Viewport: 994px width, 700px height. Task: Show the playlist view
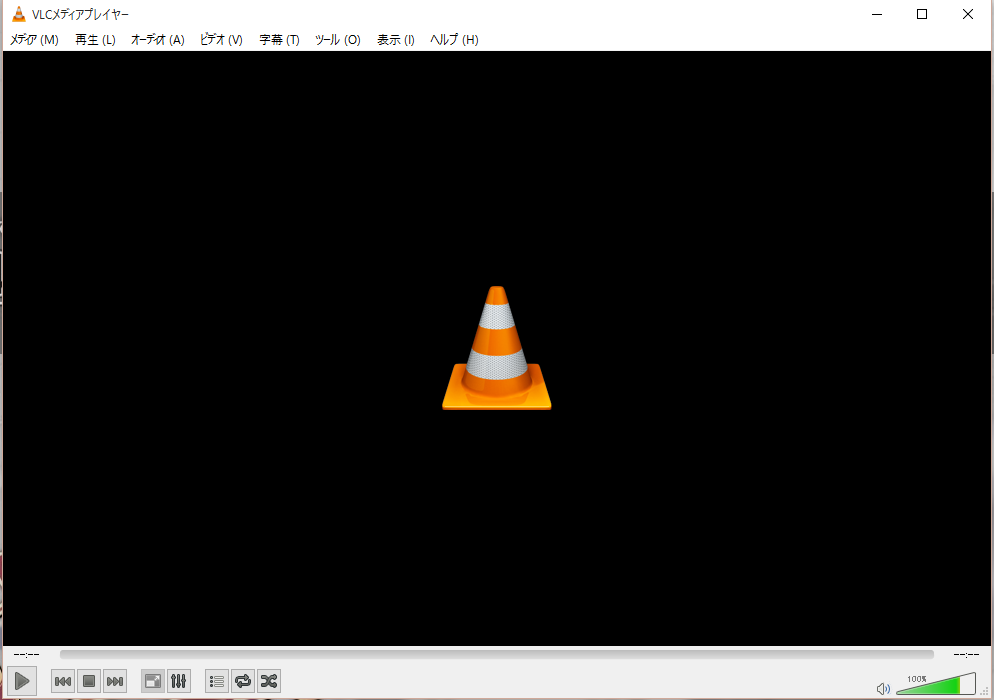tap(217, 681)
